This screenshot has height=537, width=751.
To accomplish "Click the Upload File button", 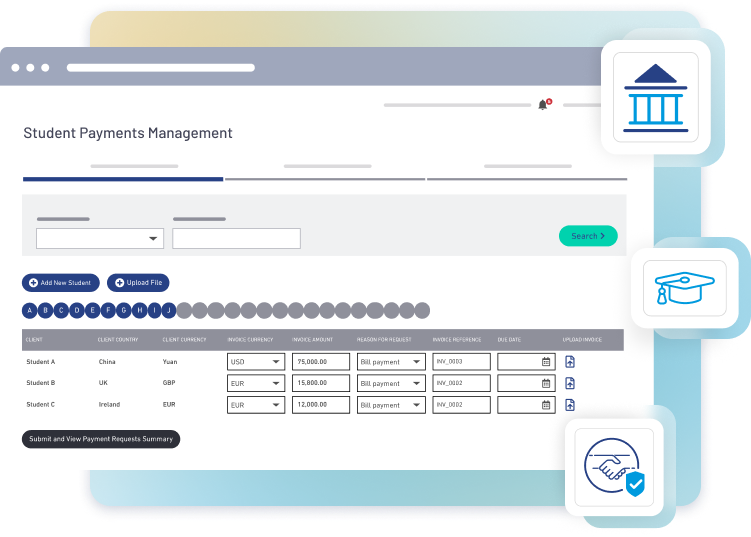I will coord(138,283).
